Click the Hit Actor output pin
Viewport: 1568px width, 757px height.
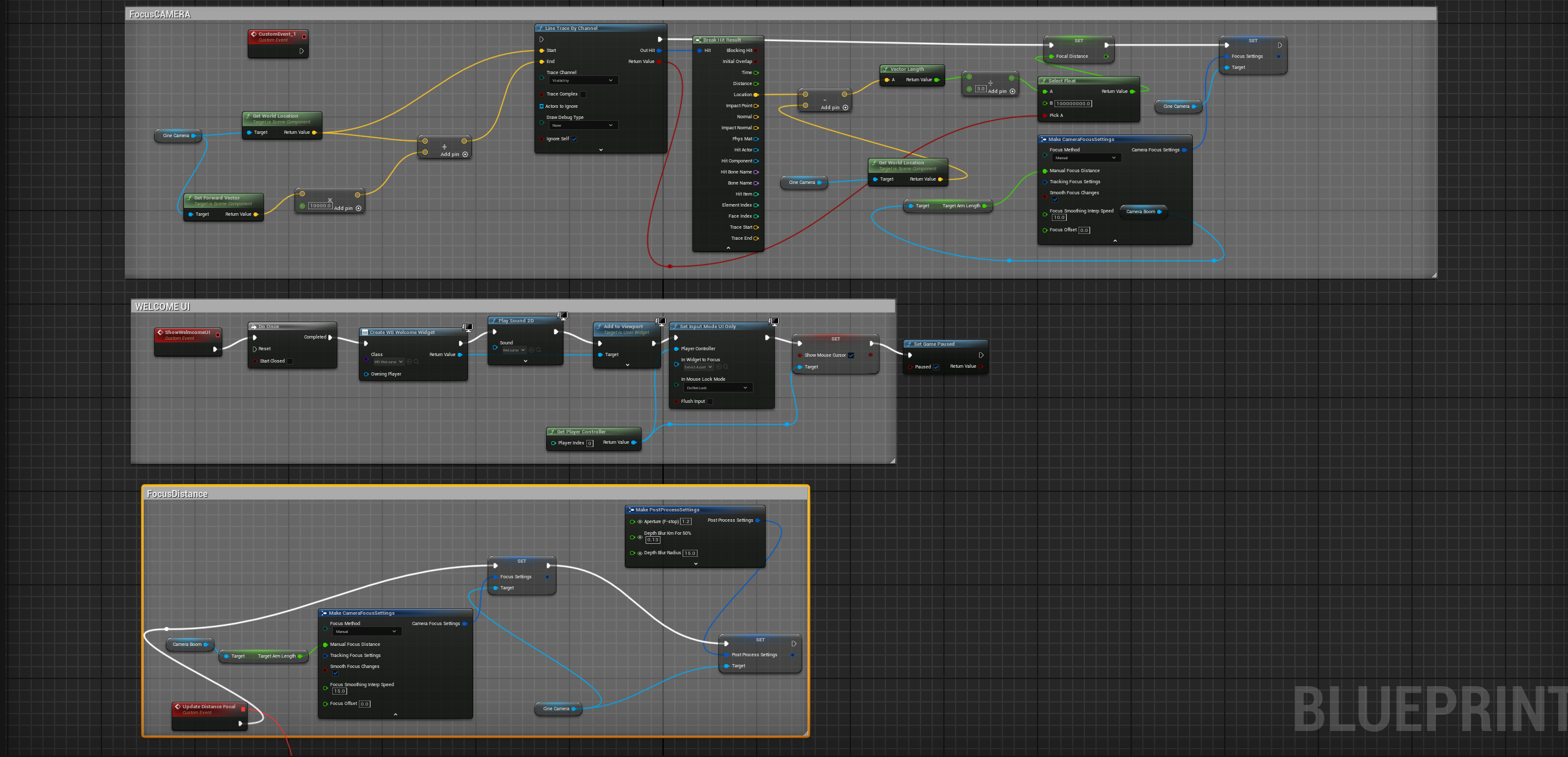pos(755,150)
